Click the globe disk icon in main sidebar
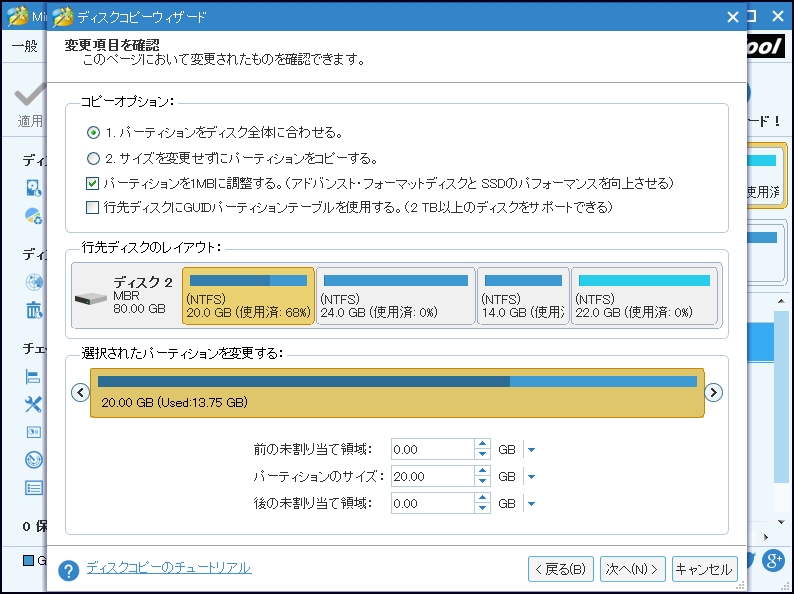Screen dimensions: 794x594 33,282
